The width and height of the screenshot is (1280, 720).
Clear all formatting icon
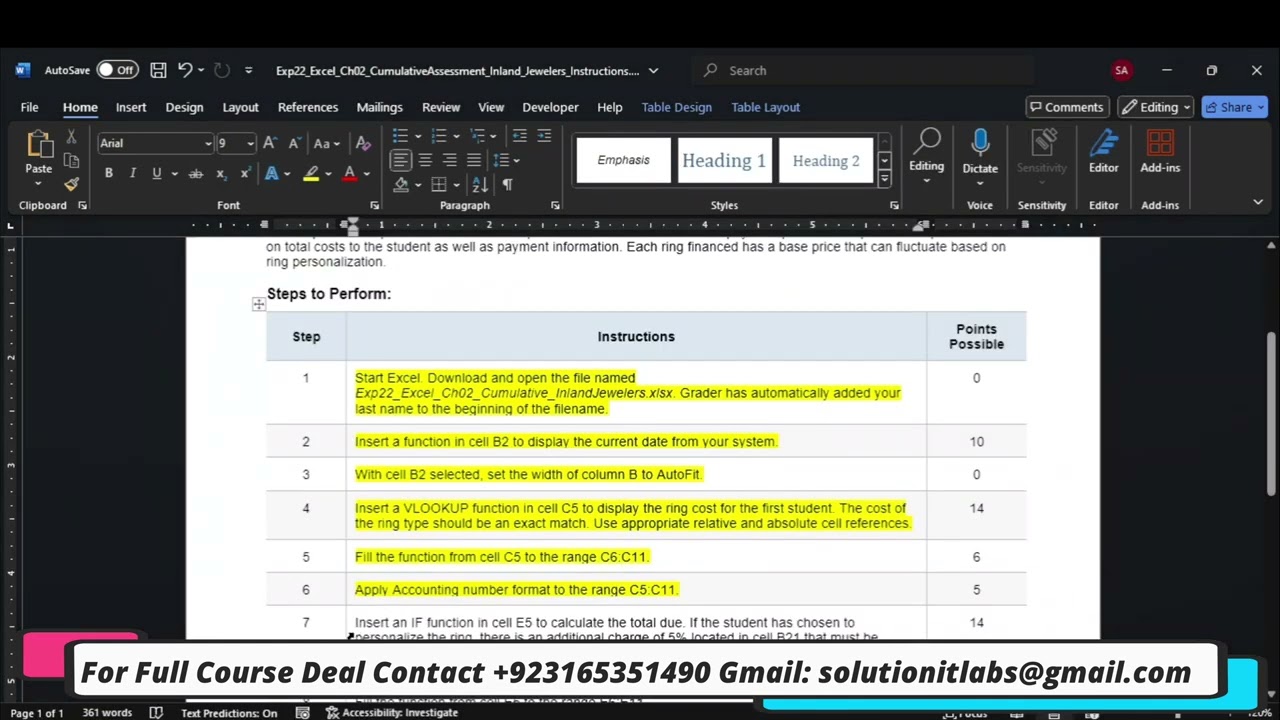click(x=363, y=143)
